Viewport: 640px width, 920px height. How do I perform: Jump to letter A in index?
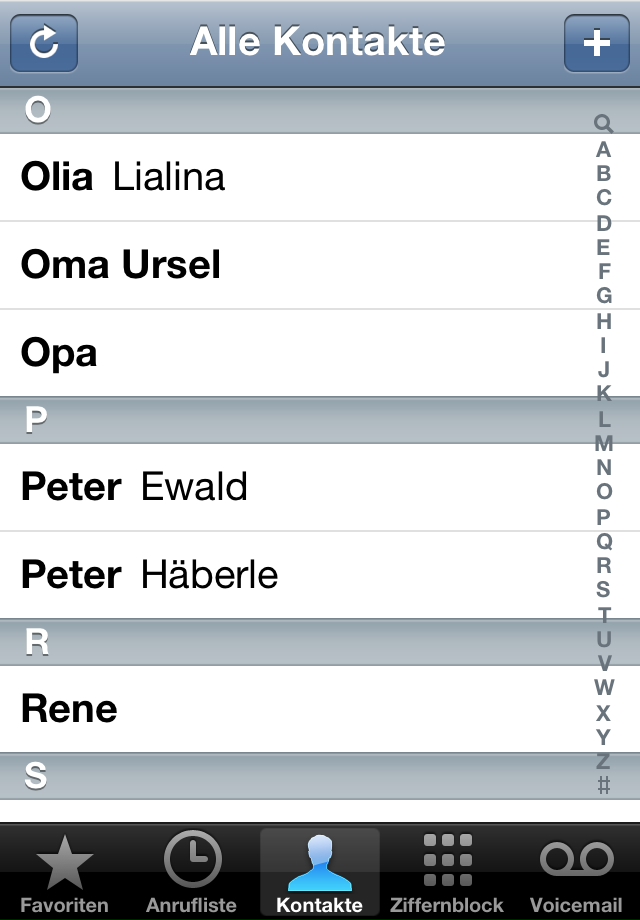pos(604,150)
